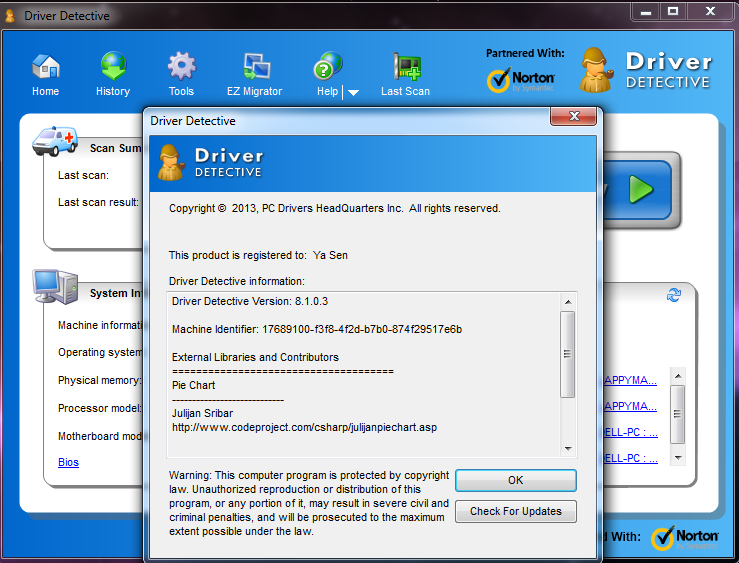View Last Scan circuit board icon
This screenshot has width=739, height=563.
[406, 66]
